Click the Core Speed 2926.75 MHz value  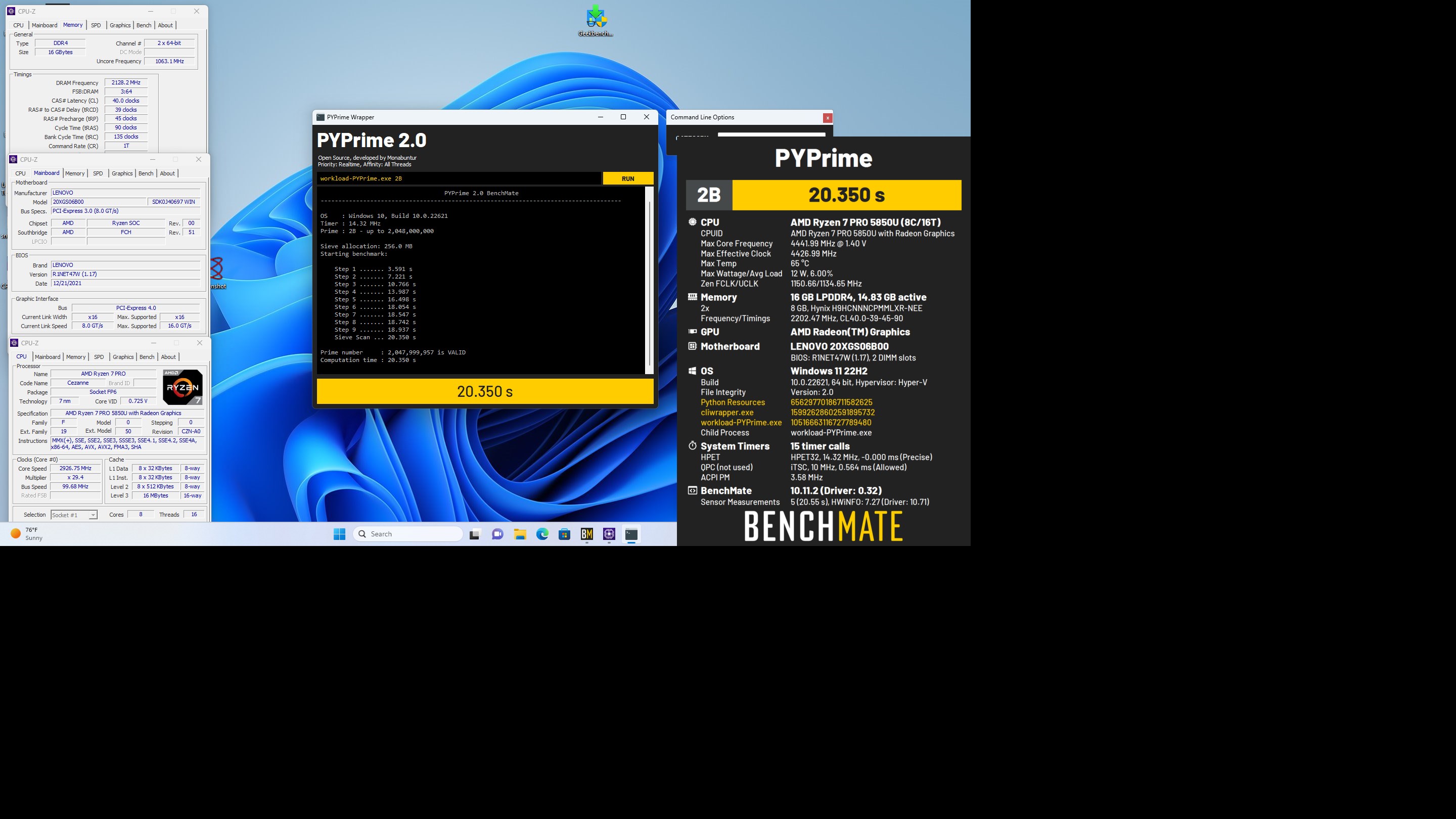(x=75, y=469)
